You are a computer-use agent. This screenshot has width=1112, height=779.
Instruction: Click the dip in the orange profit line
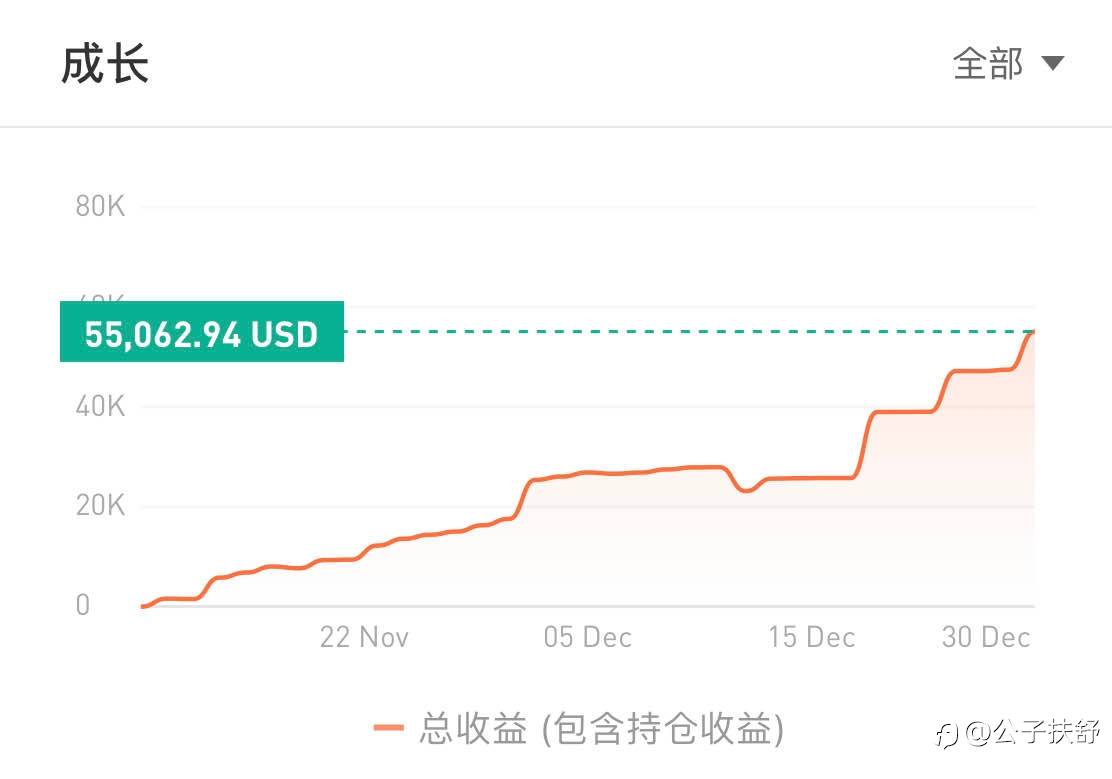coord(745,490)
